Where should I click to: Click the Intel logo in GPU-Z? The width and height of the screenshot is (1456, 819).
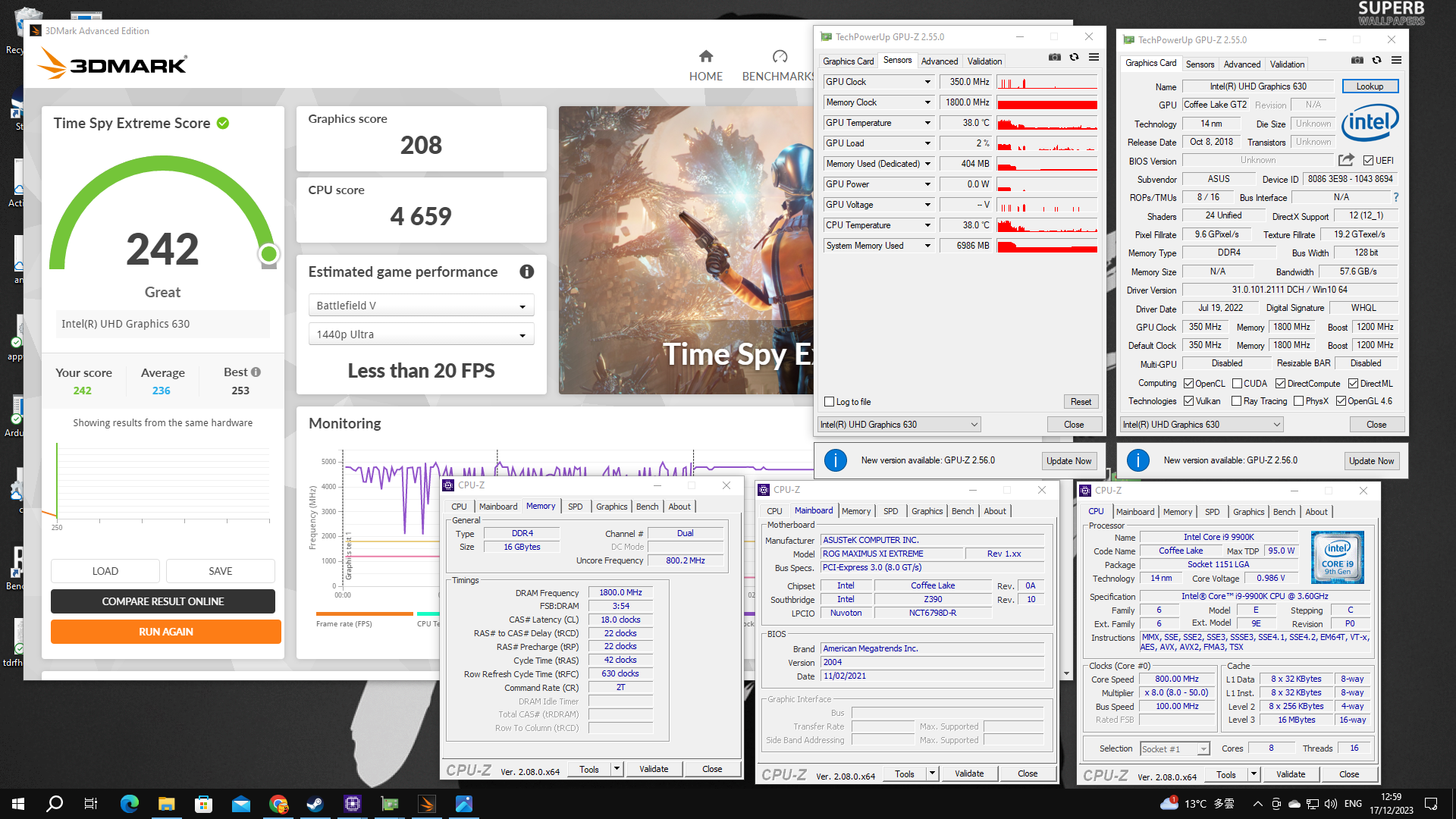(1370, 122)
